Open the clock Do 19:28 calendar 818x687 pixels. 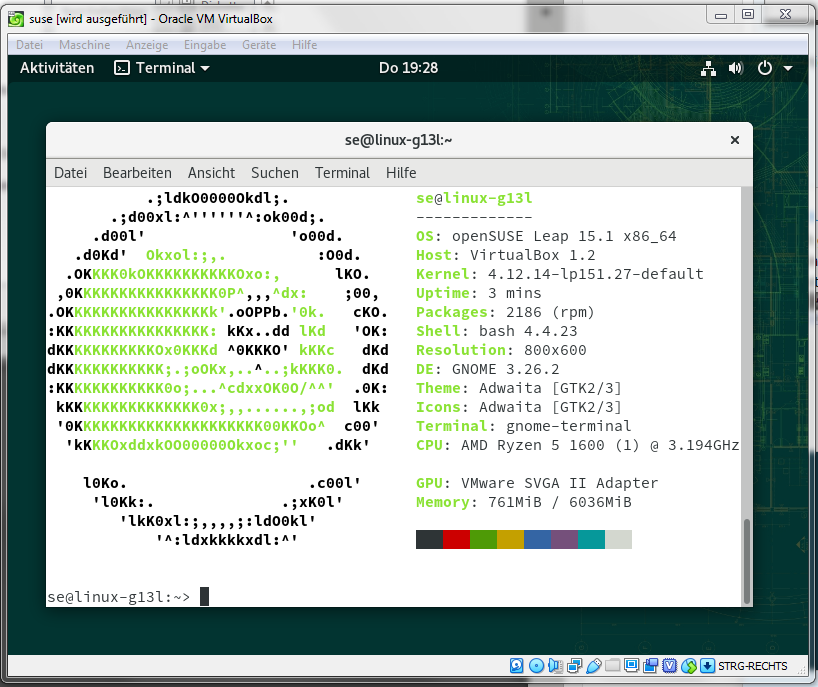point(408,68)
